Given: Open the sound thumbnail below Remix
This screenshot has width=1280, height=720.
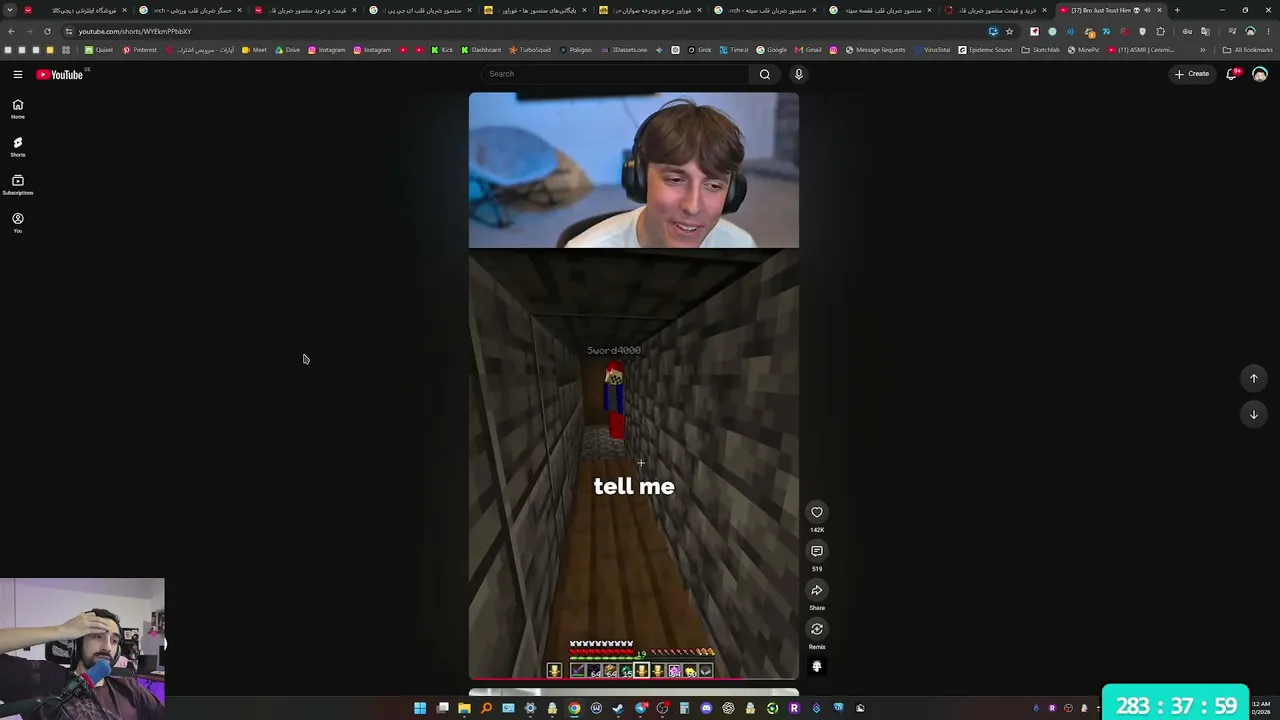Looking at the screenshot, I should [x=817, y=666].
